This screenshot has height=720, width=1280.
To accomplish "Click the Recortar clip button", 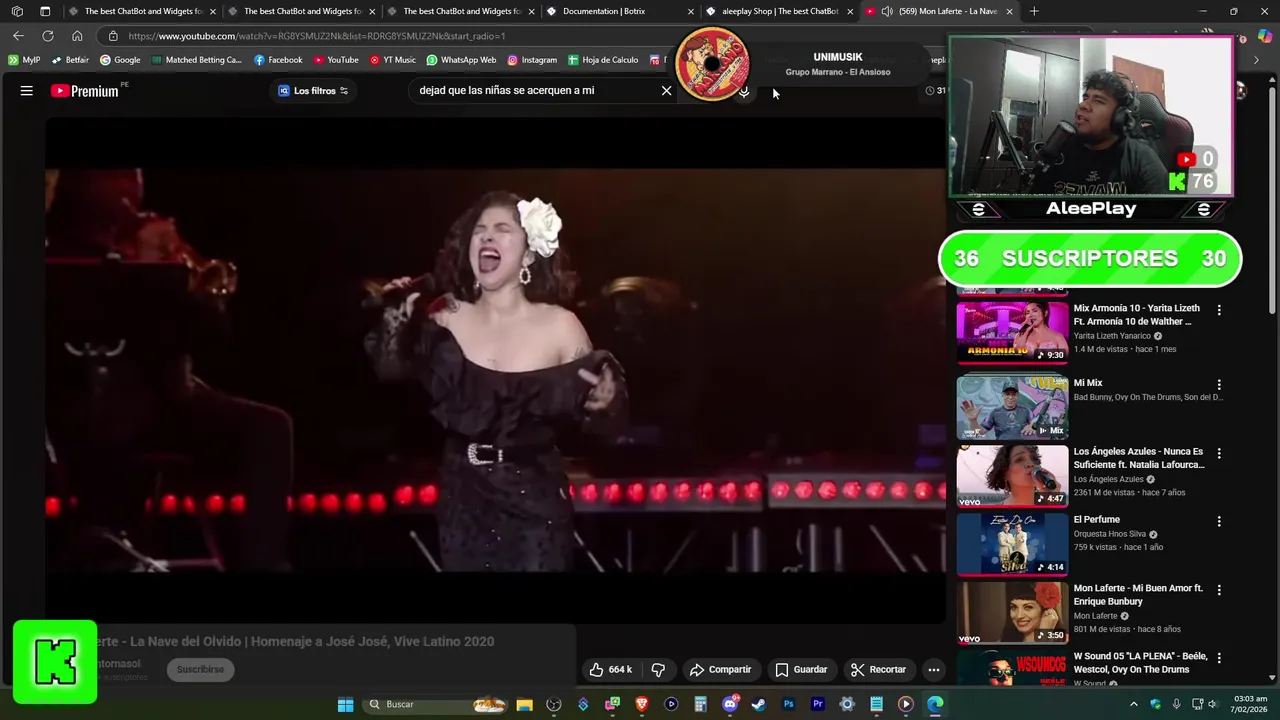I will (x=878, y=669).
